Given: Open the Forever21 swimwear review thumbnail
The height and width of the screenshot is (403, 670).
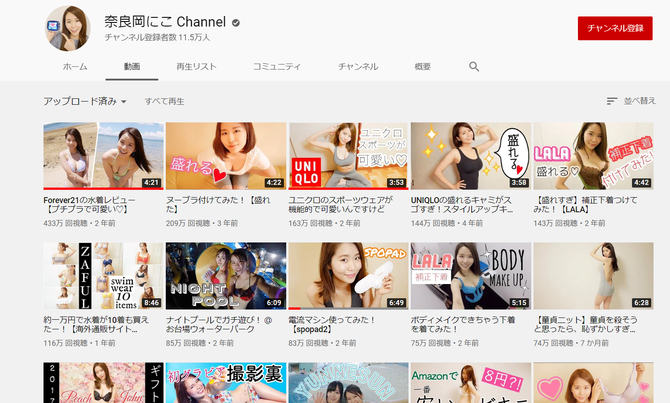Looking at the screenshot, I should pos(103,156).
